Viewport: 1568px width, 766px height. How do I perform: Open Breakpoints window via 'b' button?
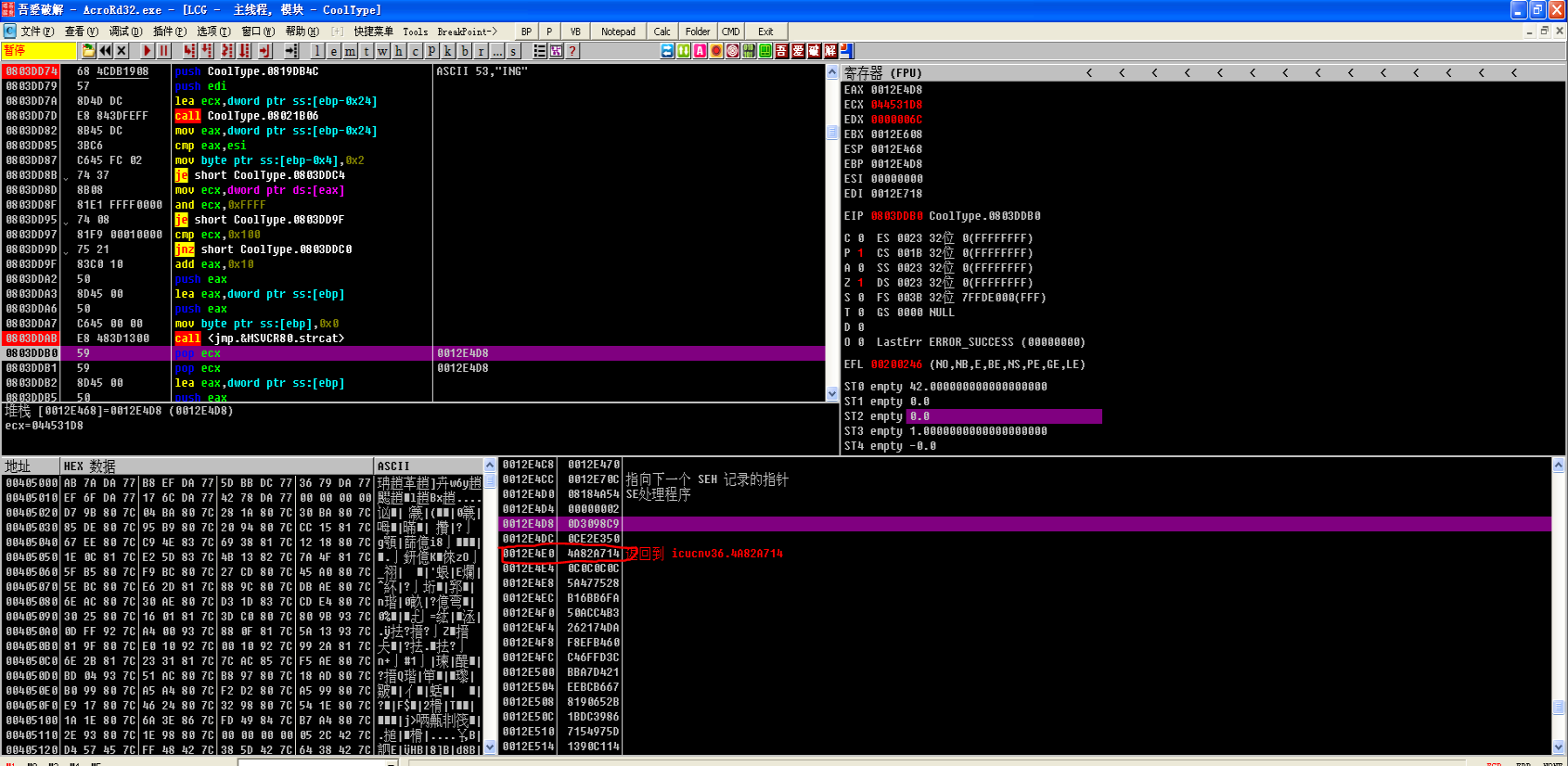[x=464, y=51]
